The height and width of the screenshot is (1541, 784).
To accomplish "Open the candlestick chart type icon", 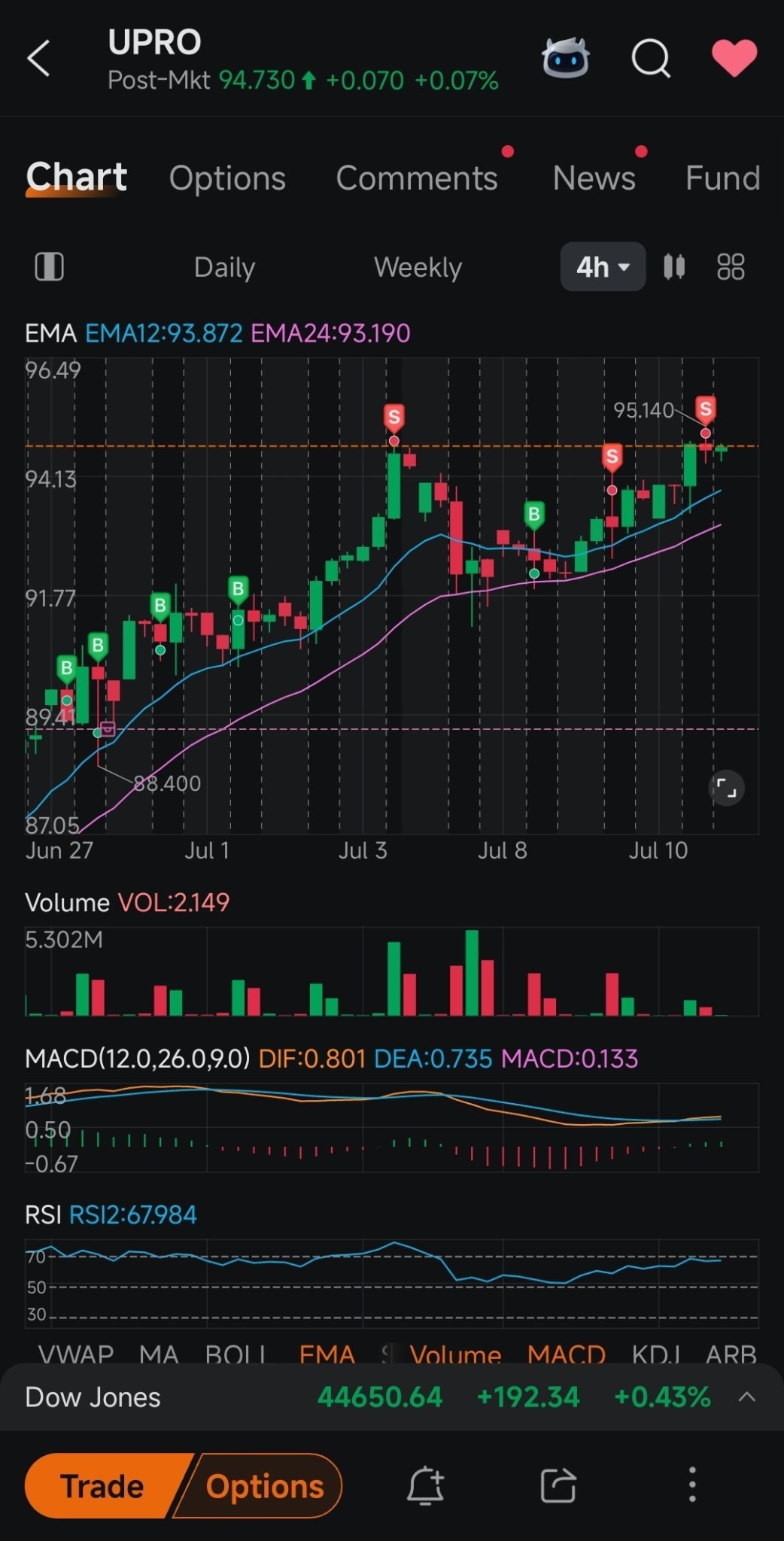I will (x=674, y=266).
